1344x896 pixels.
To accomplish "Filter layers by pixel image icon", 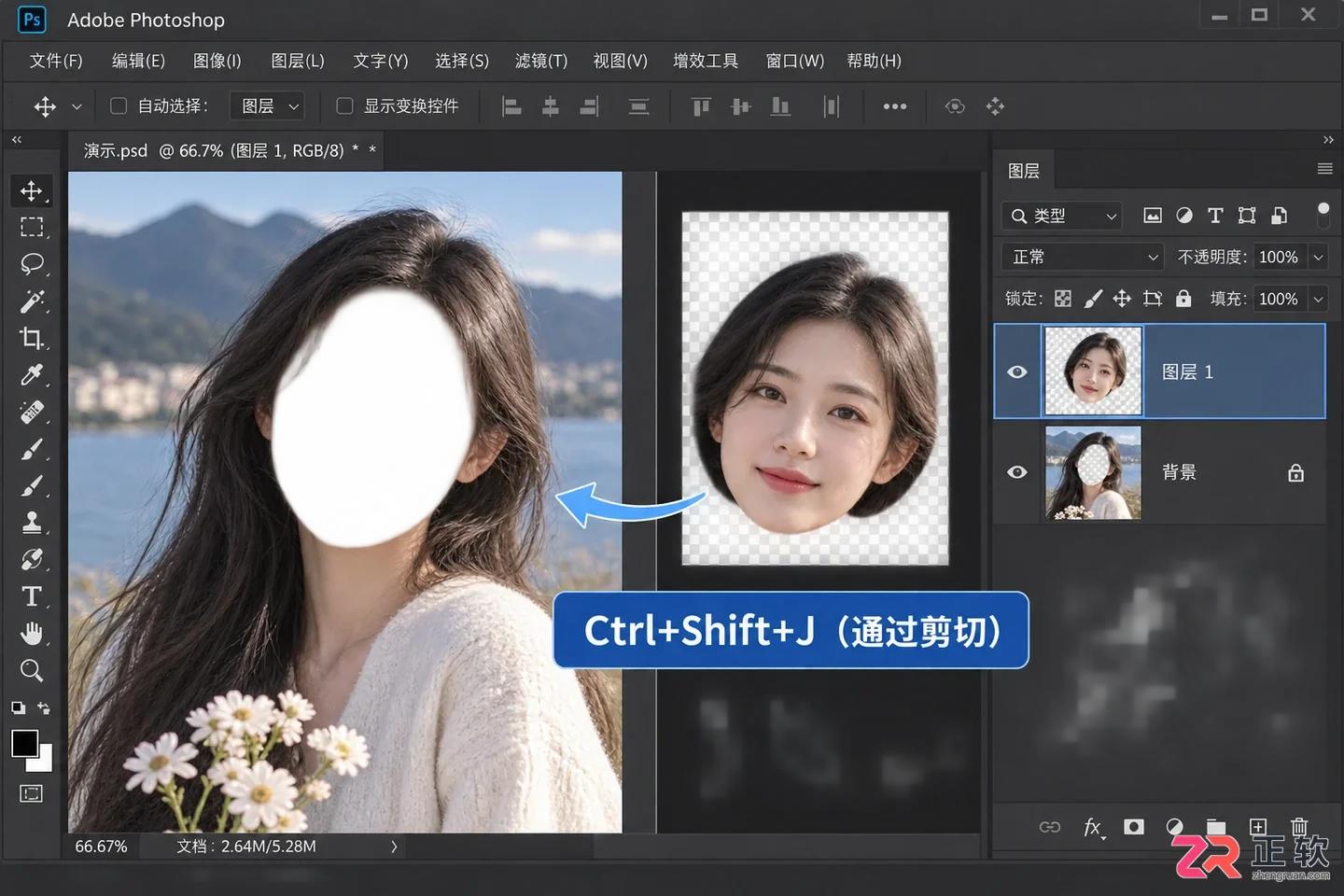I will tap(1153, 216).
